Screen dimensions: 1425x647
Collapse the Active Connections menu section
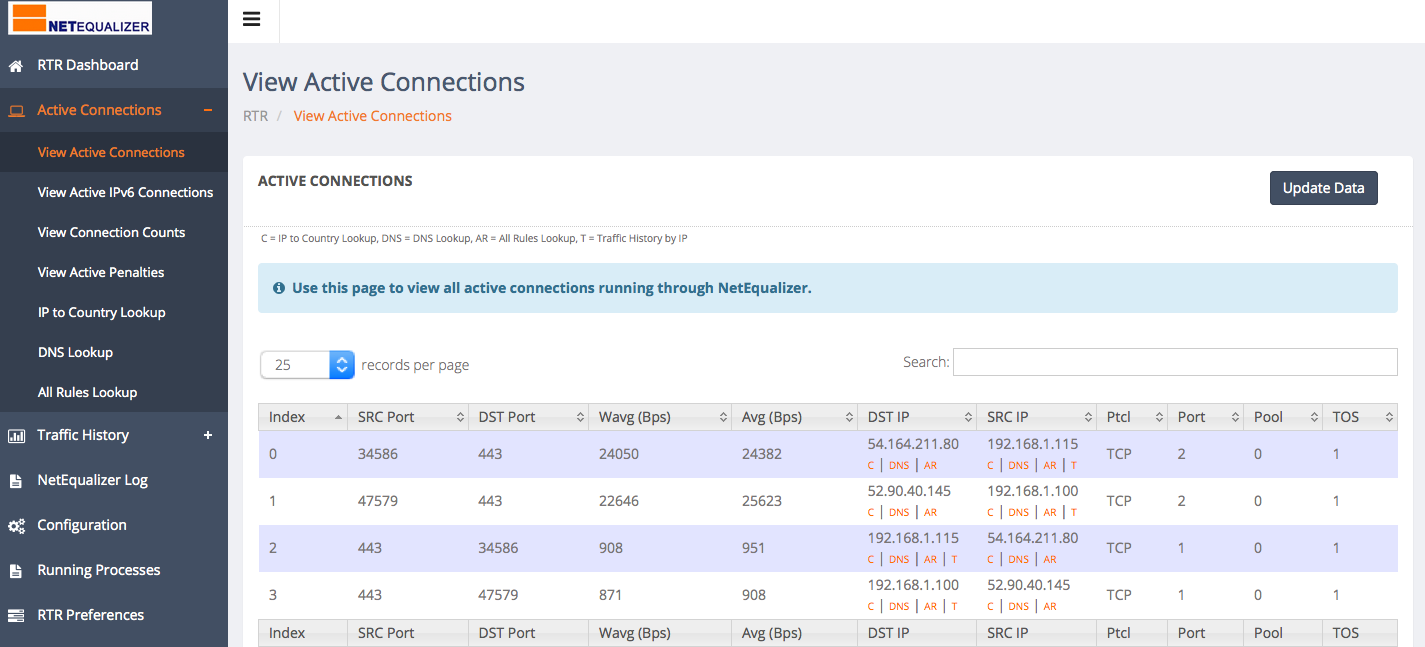208,110
